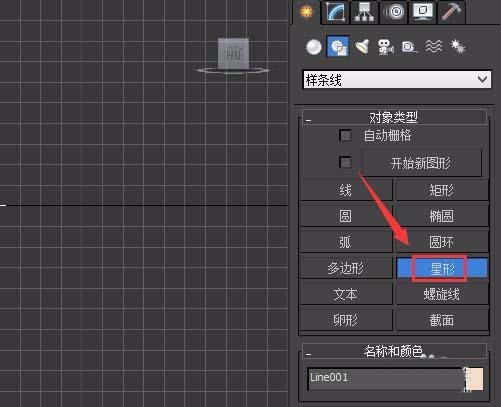The height and width of the screenshot is (407, 501).
Task: Click the ViewCube in the viewport
Action: pyautogui.click(x=233, y=55)
